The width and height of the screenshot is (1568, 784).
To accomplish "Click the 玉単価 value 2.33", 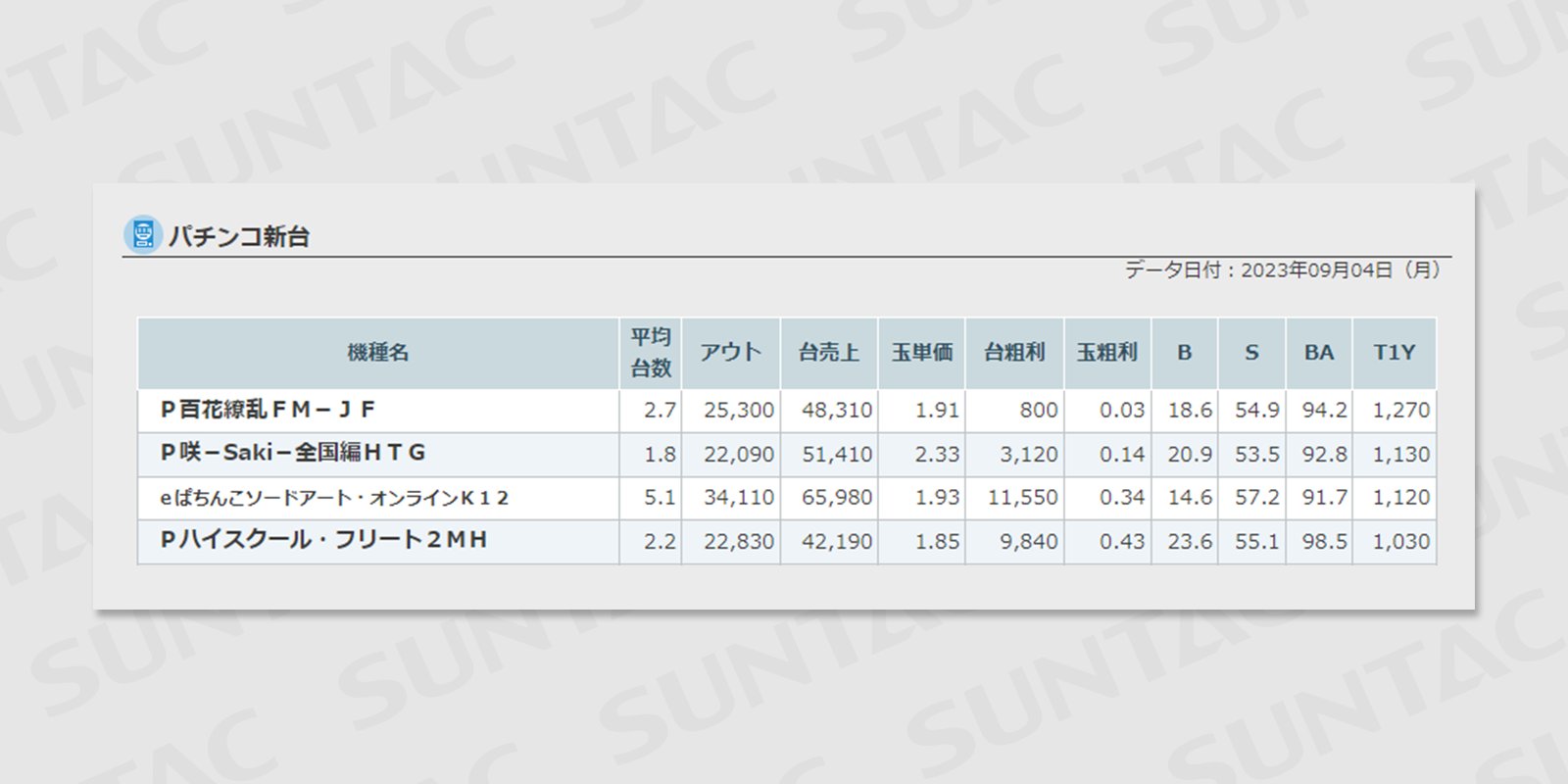I will (937, 455).
